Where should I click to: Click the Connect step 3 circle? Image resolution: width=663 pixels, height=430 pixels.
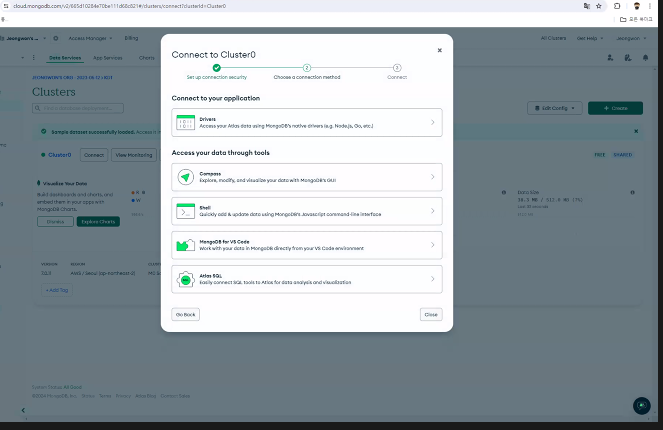pos(397,68)
